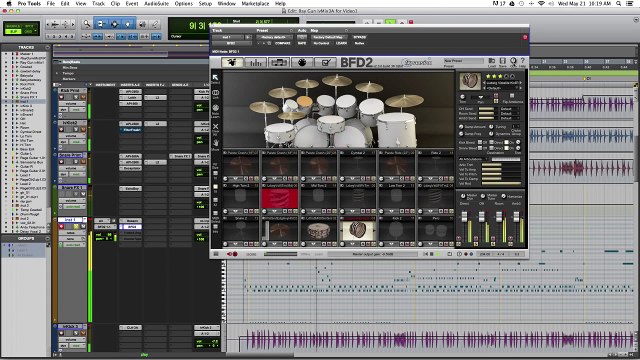The height and width of the screenshot is (360, 640).
Task: Click the Master output gain display field
Action: point(373,254)
